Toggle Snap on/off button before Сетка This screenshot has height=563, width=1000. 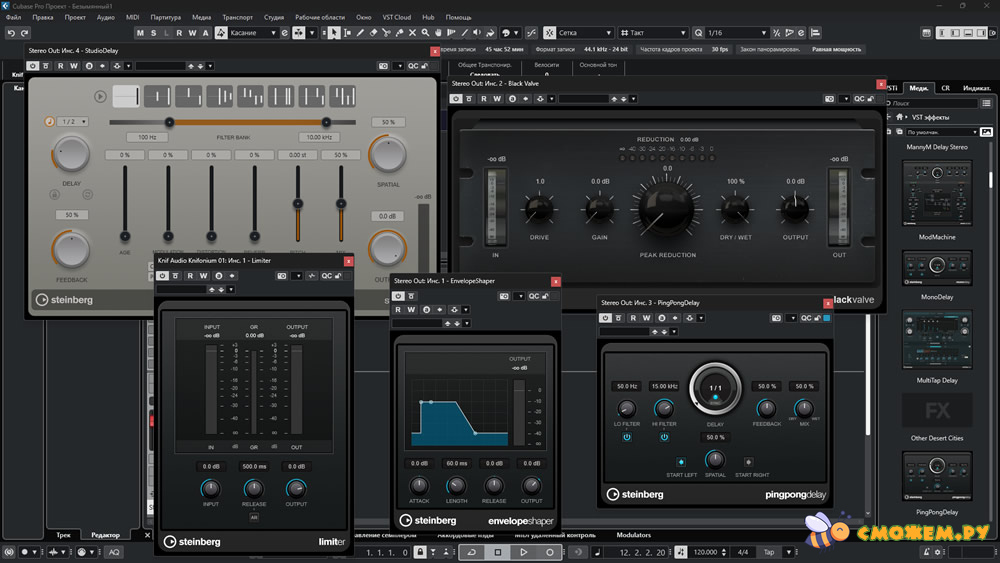[550, 33]
